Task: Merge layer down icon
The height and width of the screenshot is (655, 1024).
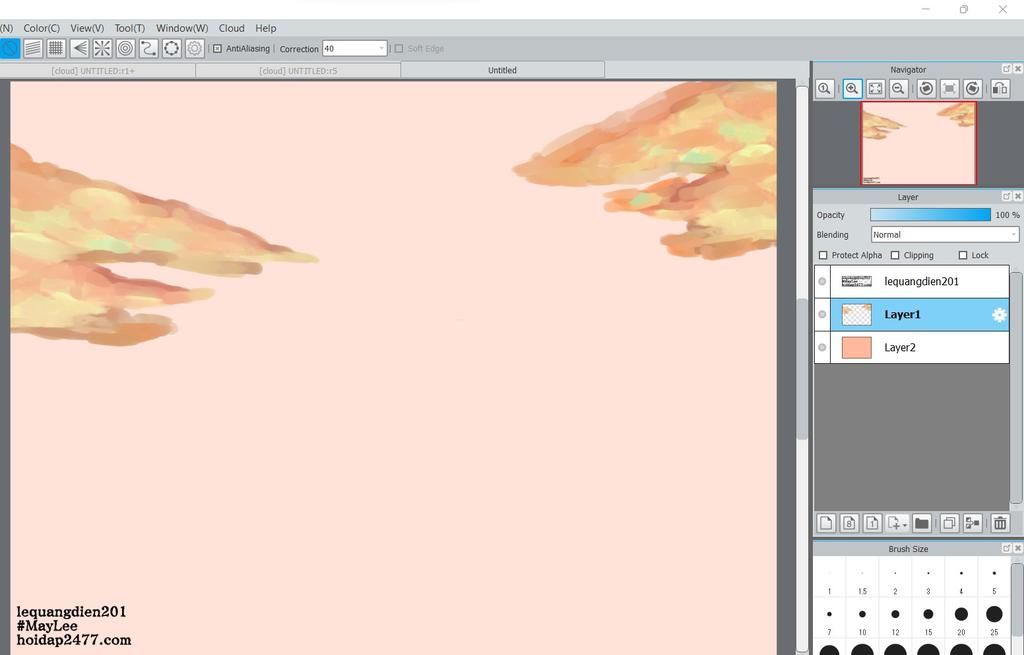Action: click(x=972, y=523)
